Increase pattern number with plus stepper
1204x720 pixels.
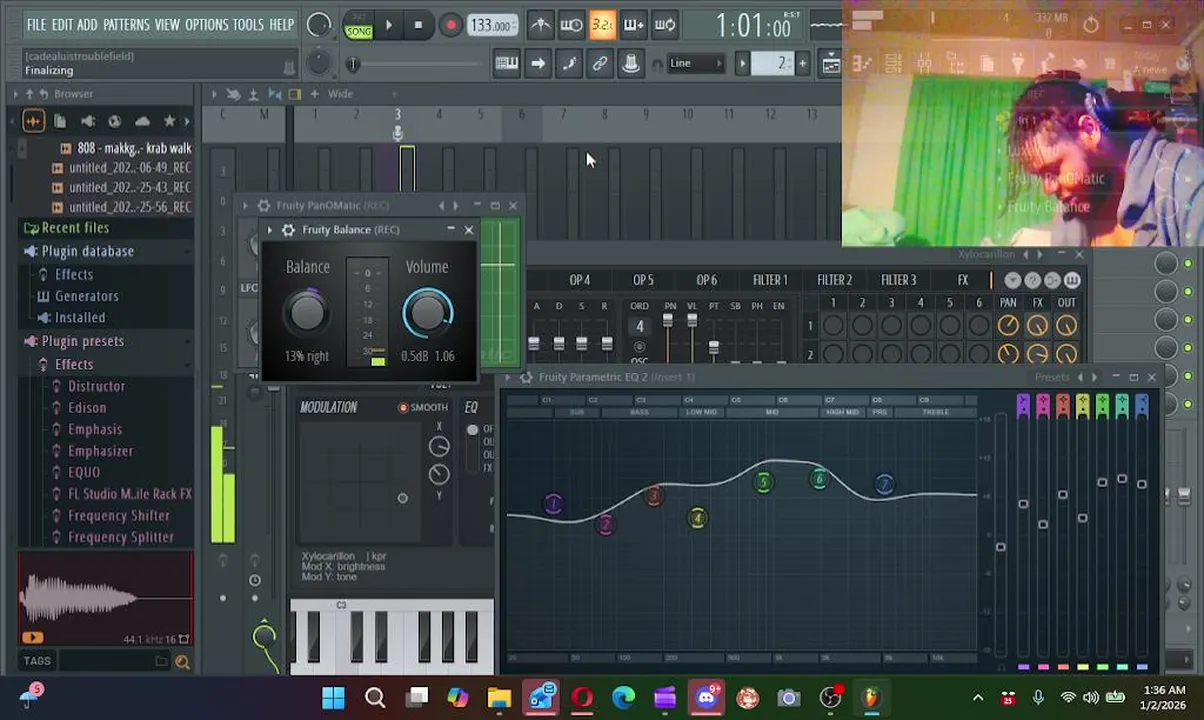pos(802,64)
